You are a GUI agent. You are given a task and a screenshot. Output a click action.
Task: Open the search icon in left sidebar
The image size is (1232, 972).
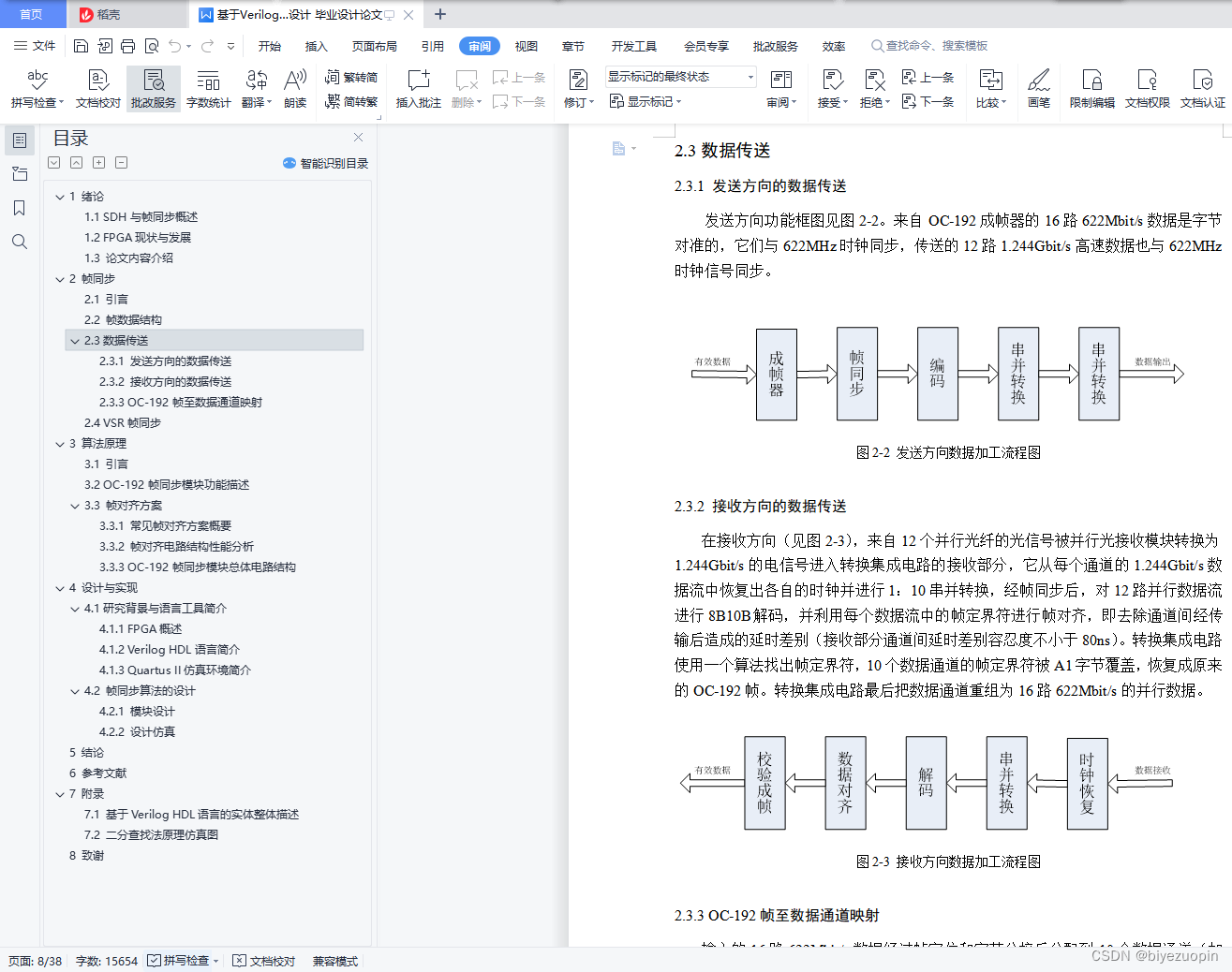[20, 242]
